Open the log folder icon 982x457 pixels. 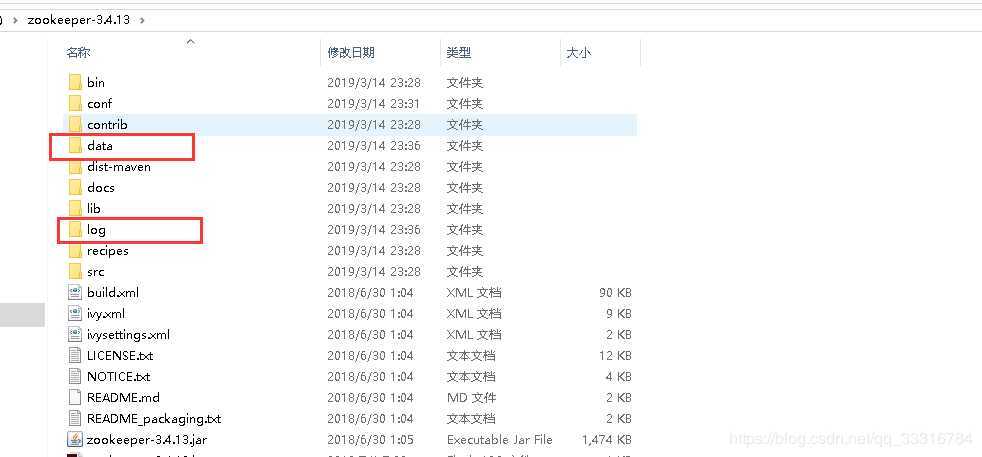pos(75,230)
